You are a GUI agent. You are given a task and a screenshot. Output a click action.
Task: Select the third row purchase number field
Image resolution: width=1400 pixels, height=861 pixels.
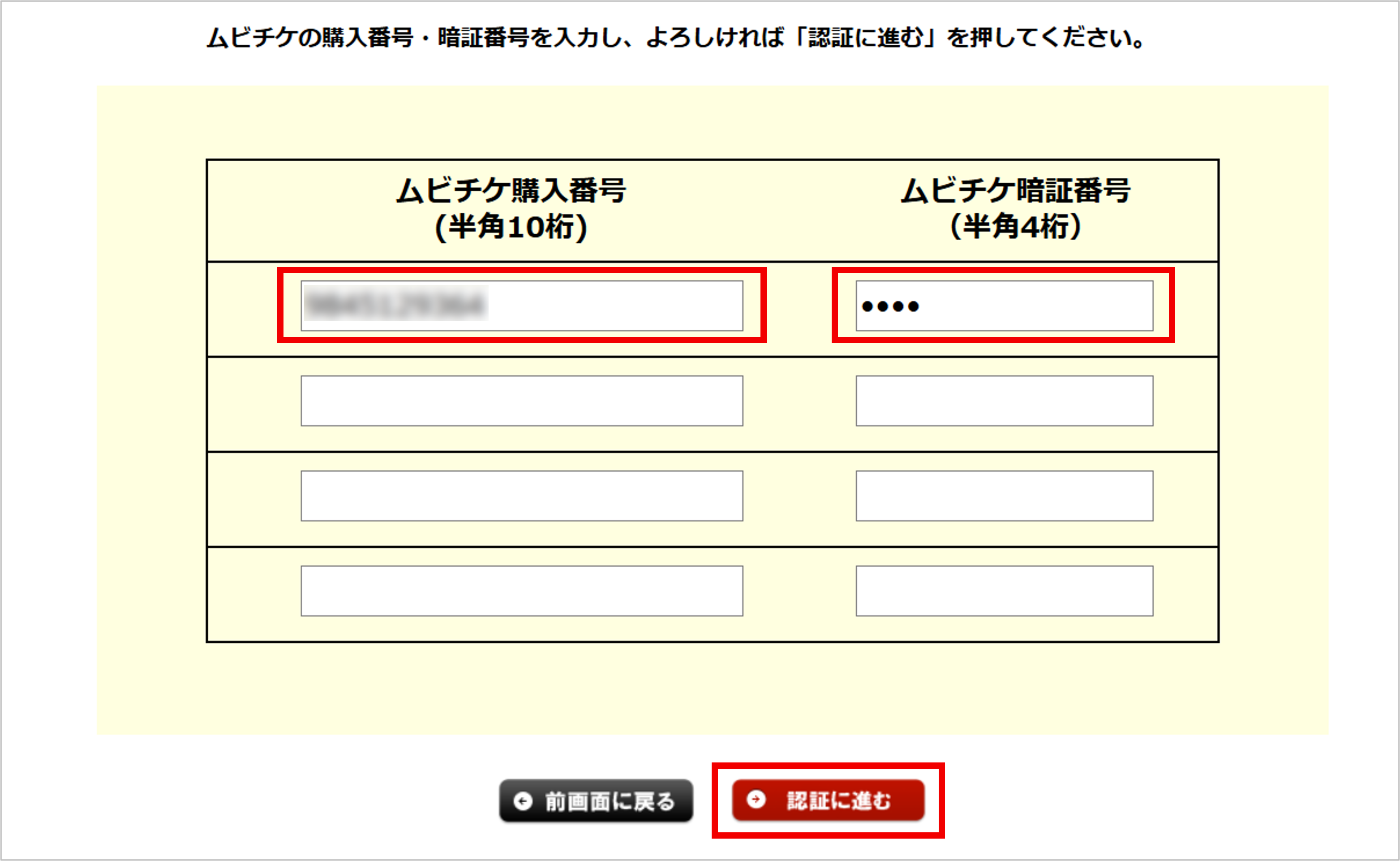(x=521, y=496)
